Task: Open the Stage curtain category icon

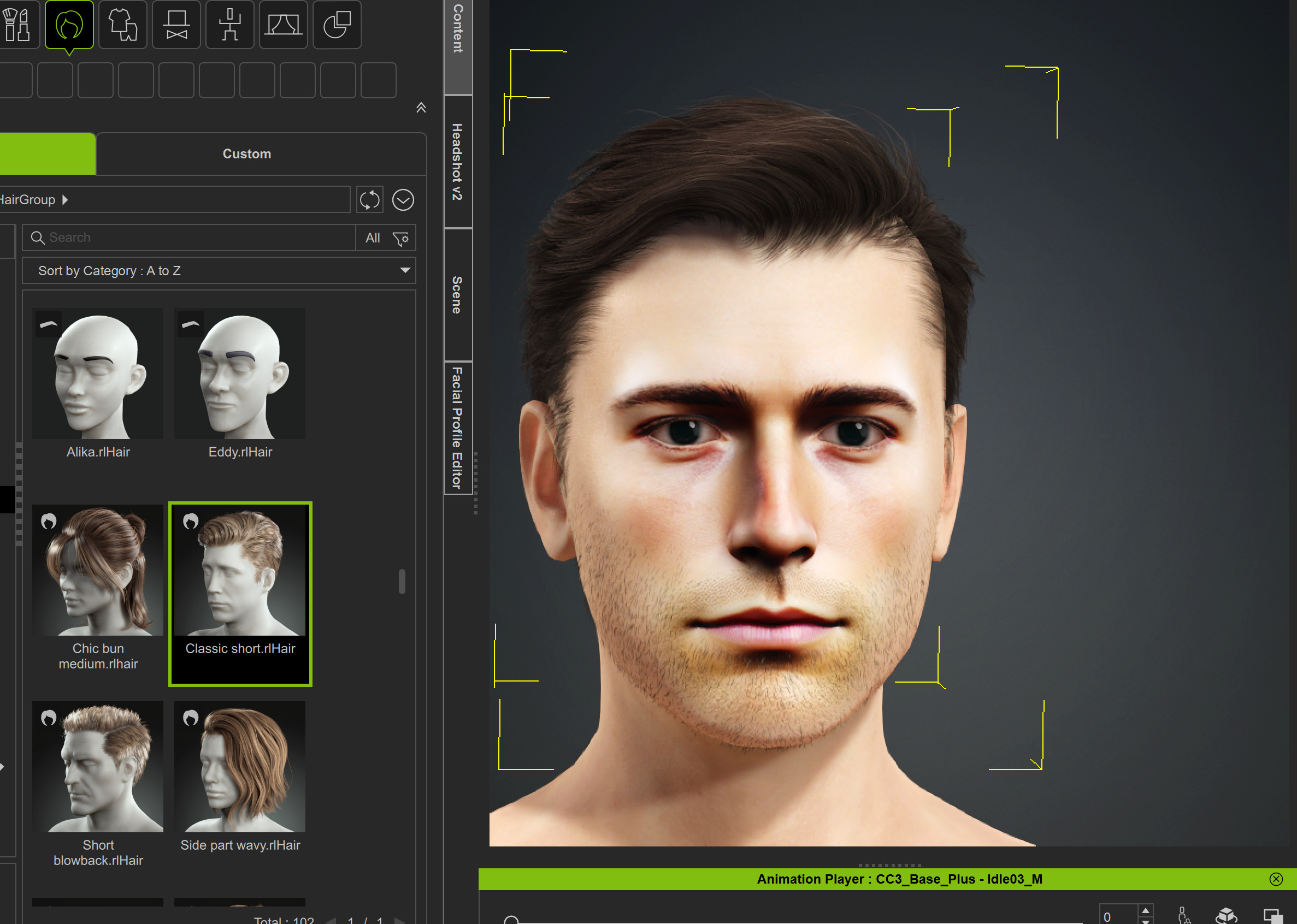Action: [x=283, y=25]
